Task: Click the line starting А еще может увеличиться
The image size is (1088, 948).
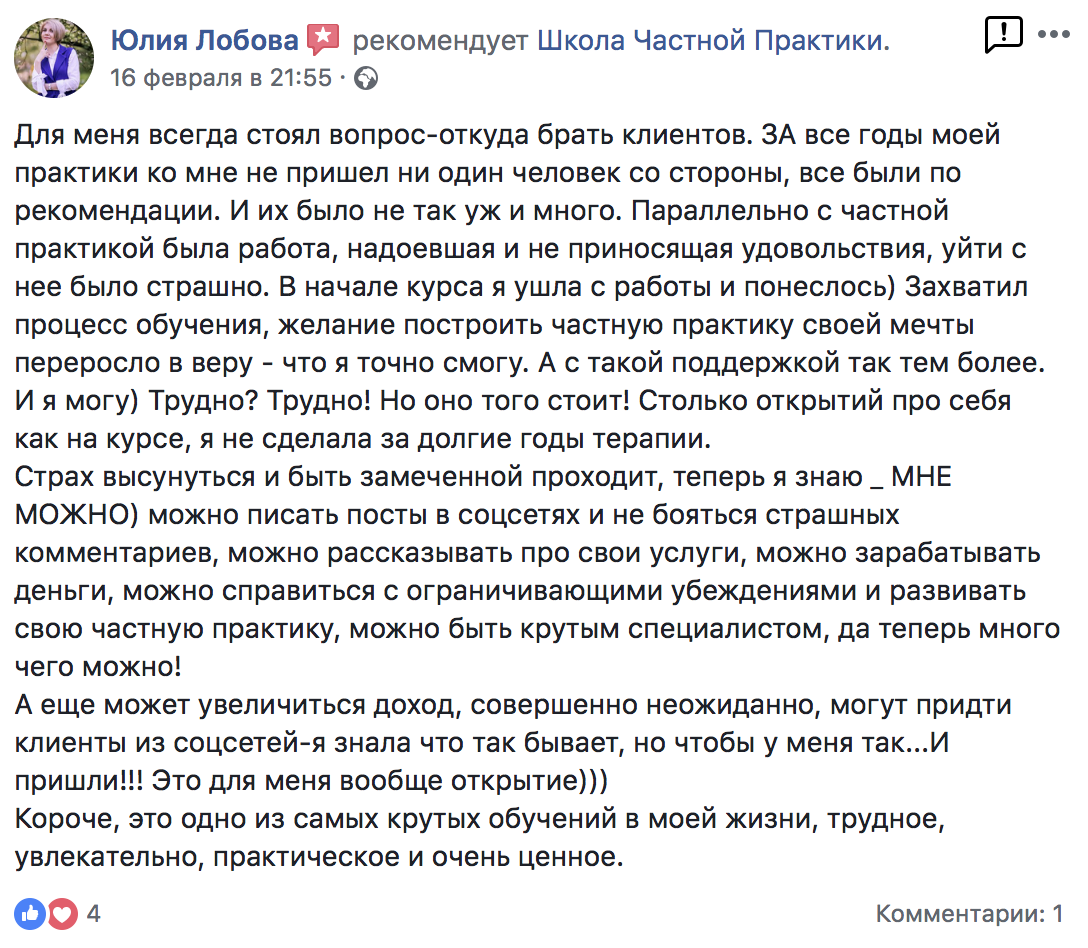Action: pos(513,705)
